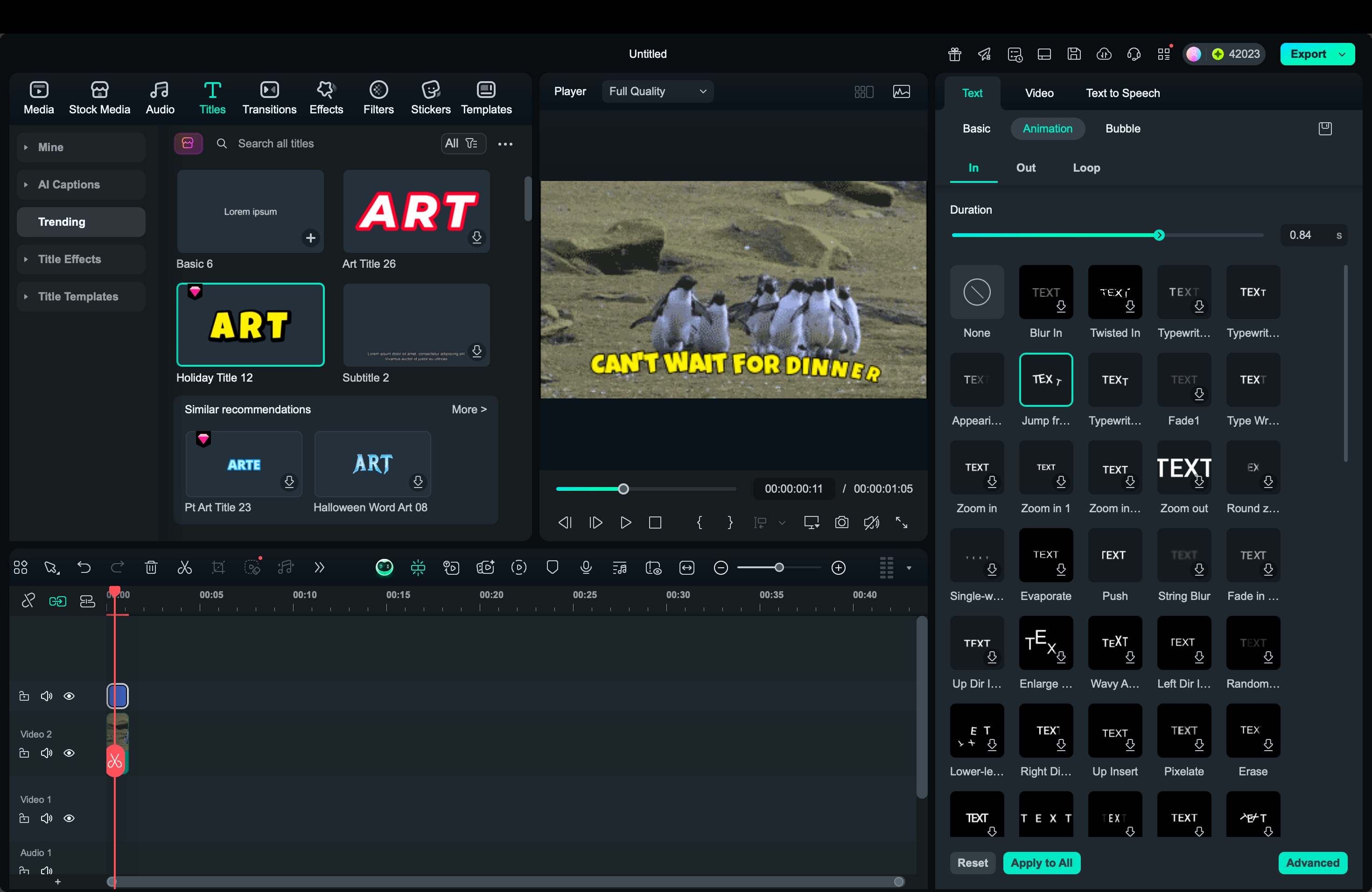
Task: Mute the Video 1 track audio
Action: (46, 818)
